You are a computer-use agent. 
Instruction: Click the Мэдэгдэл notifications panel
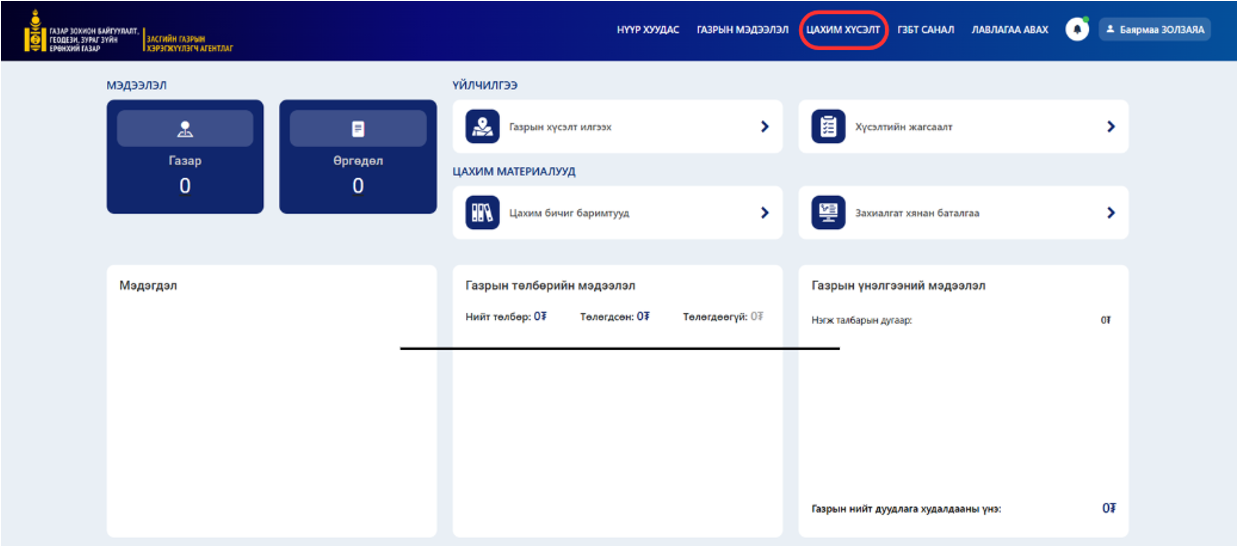click(x=271, y=400)
